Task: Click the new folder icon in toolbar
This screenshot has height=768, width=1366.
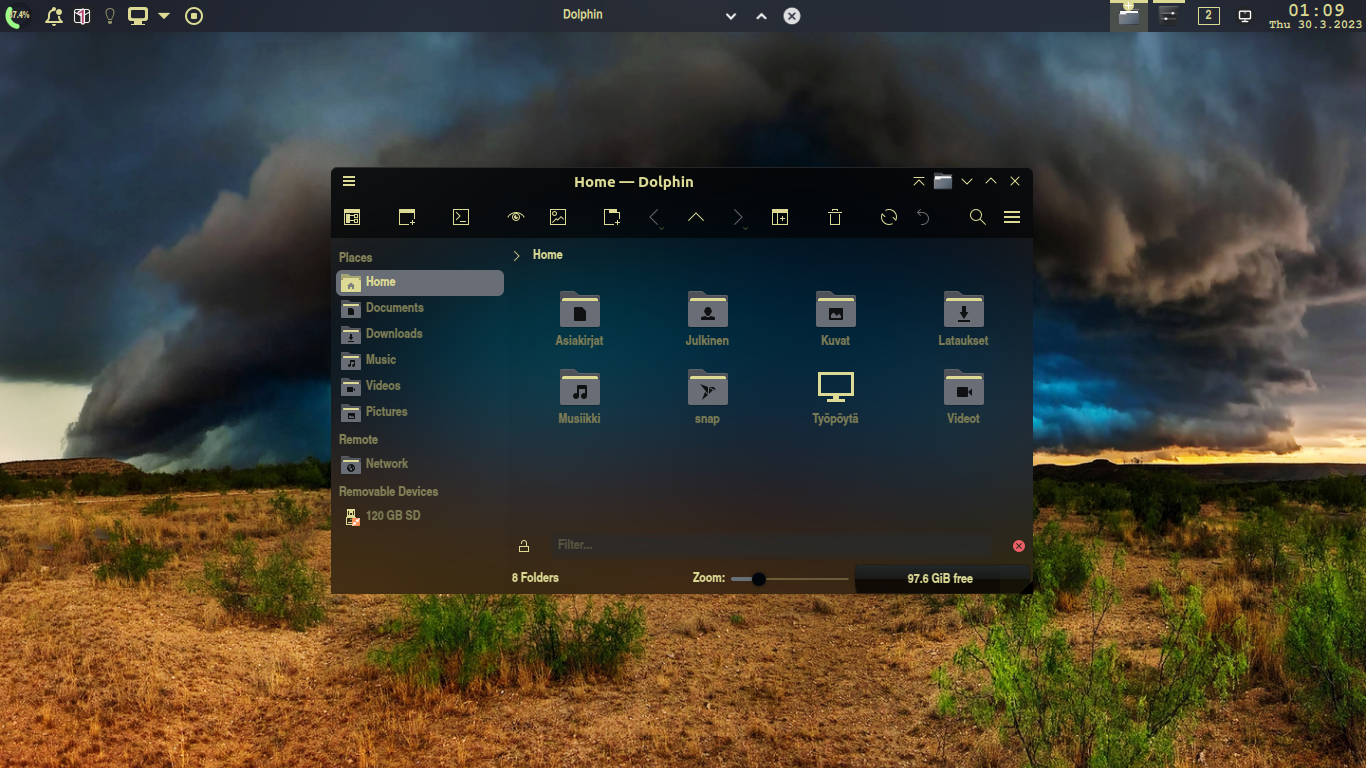Action: pyautogui.click(x=612, y=217)
